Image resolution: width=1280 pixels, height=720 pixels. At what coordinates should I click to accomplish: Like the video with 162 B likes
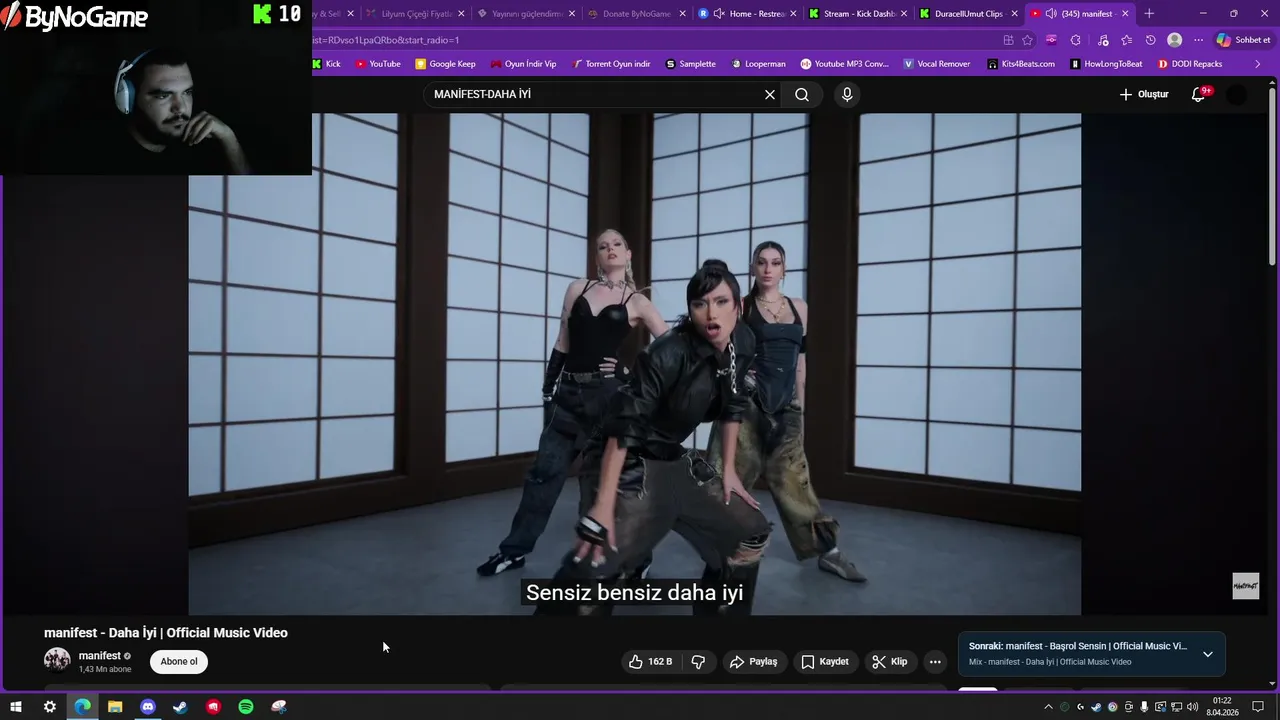650,661
